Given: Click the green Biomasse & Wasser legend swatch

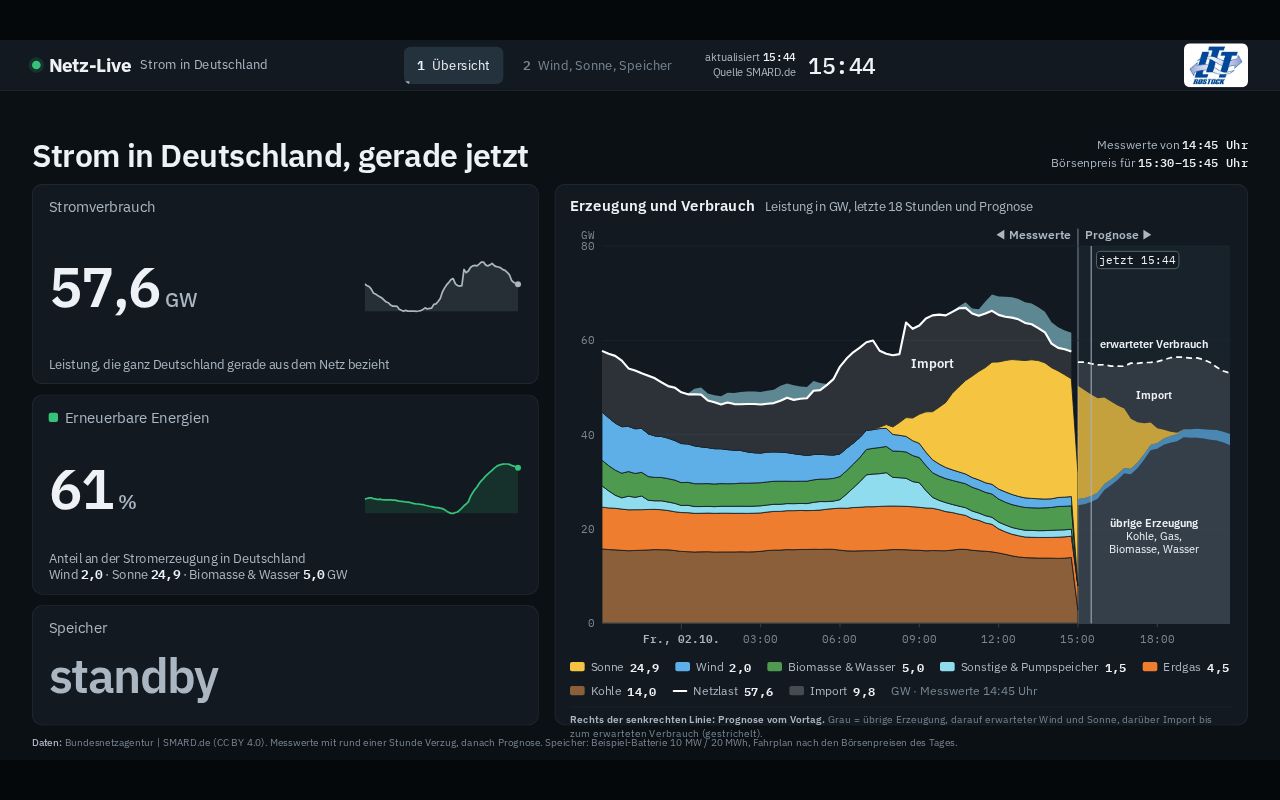Looking at the screenshot, I should 774,667.
